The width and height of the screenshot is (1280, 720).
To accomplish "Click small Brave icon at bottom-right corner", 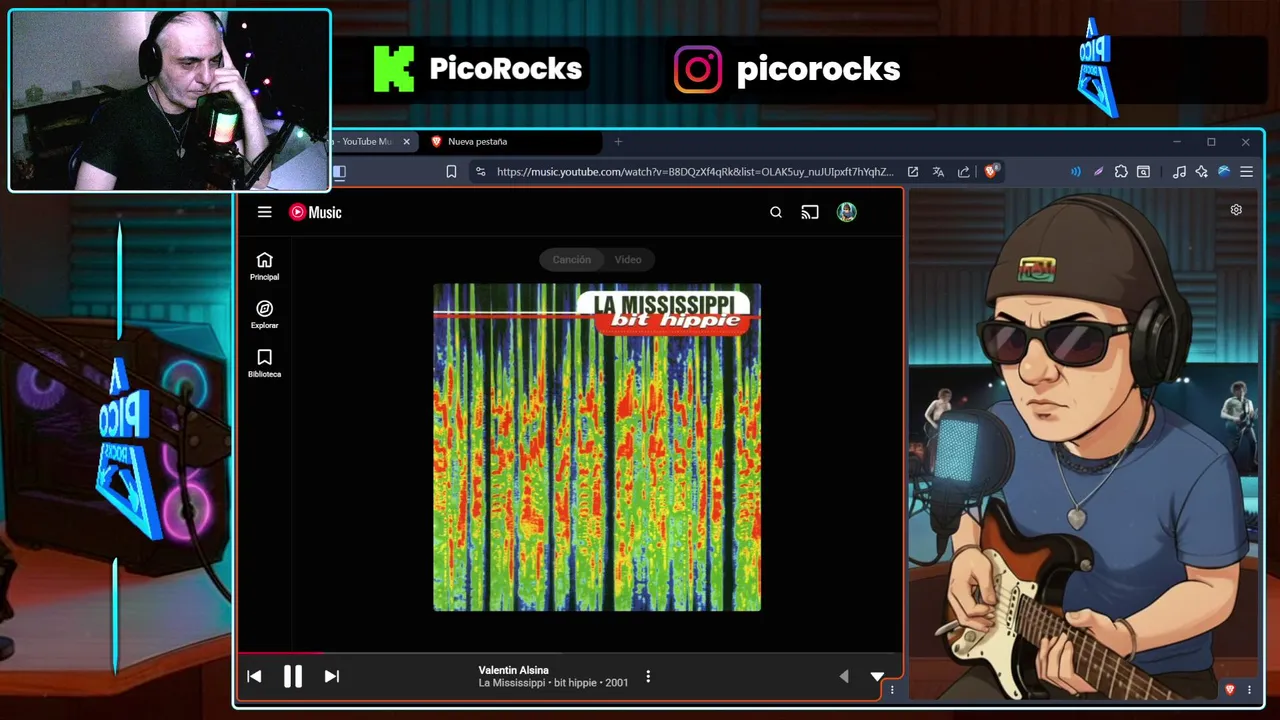I will 1230,690.
